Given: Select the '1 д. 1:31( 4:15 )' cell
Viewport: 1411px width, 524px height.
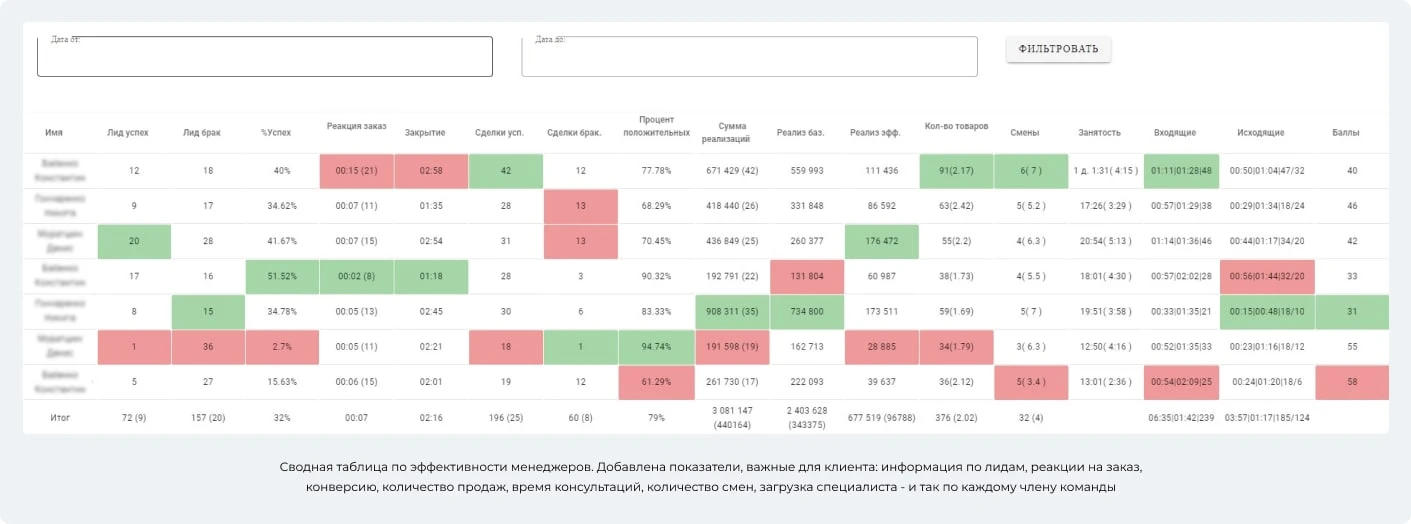Looking at the screenshot, I should pyautogui.click(x=1106, y=171).
